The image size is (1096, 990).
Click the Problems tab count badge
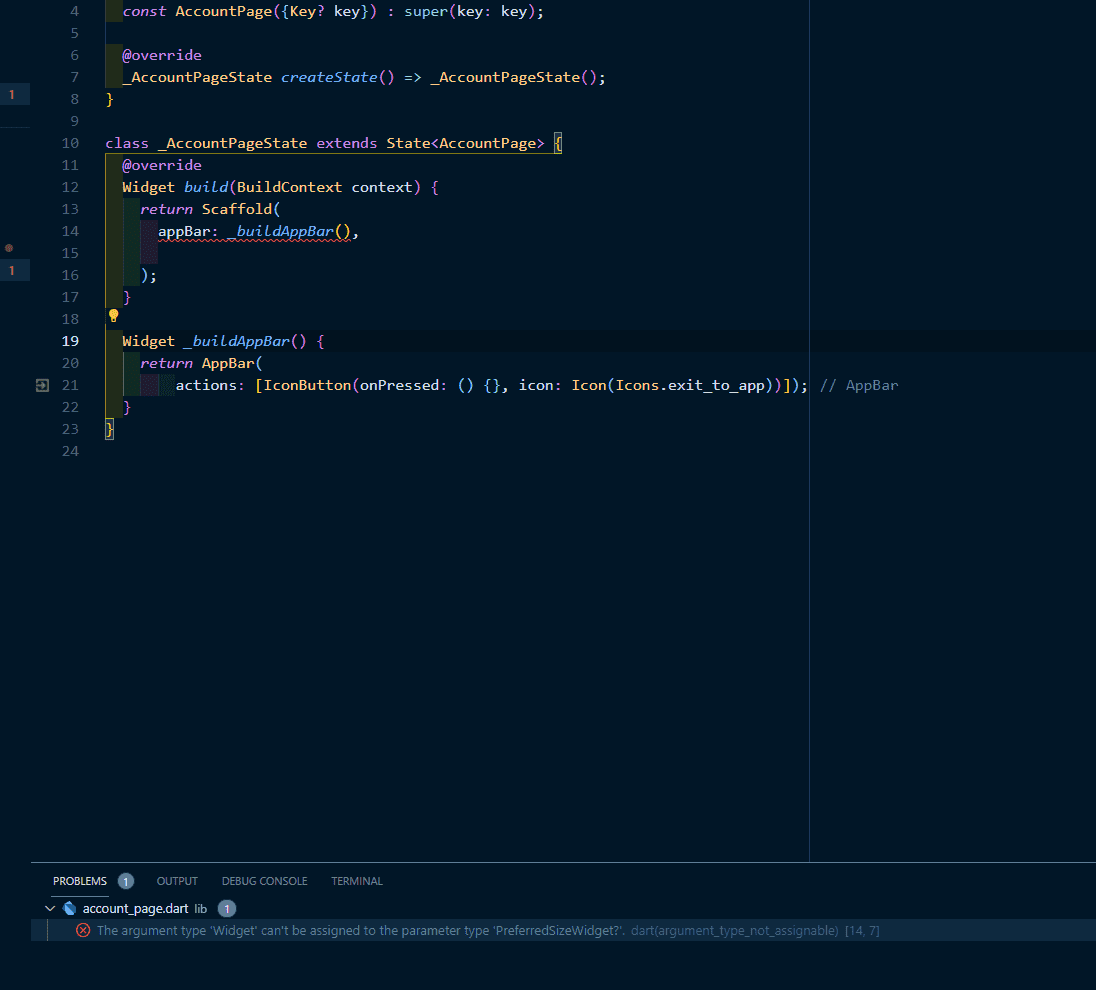pyautogui.click(x=126, y=881)
